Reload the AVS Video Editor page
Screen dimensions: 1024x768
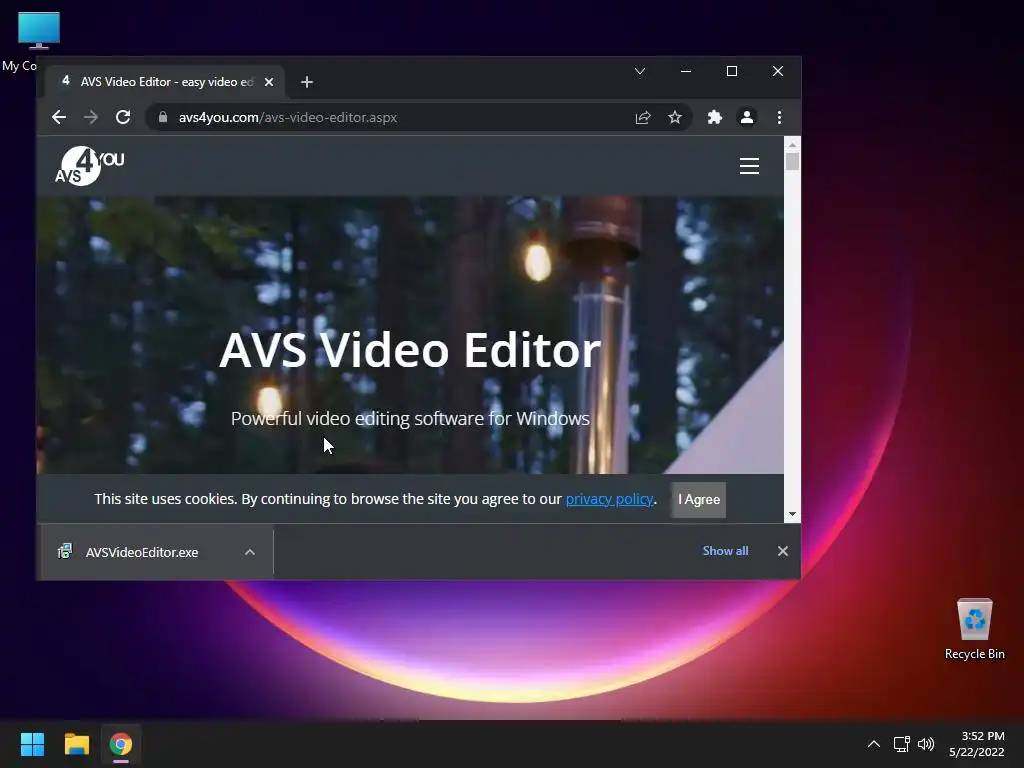coord(123,118)
